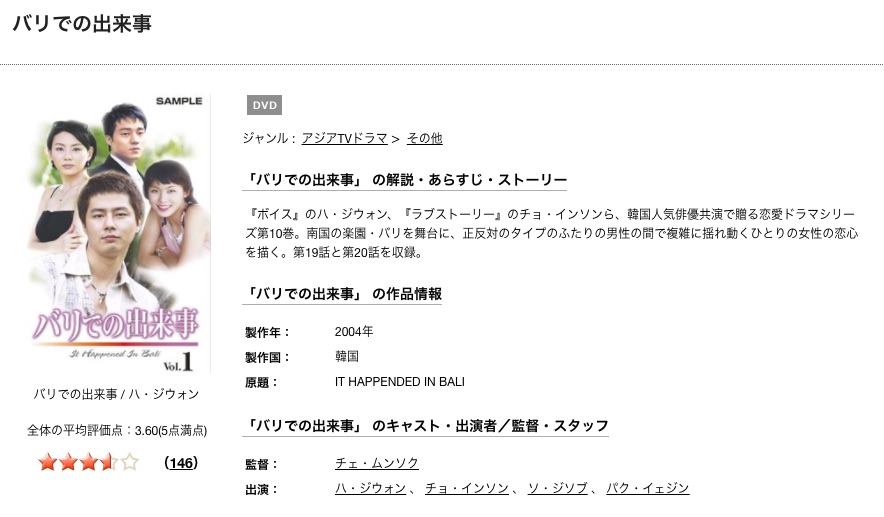
Task: Open the その他 genre link
Action: (x=425, y=138)
